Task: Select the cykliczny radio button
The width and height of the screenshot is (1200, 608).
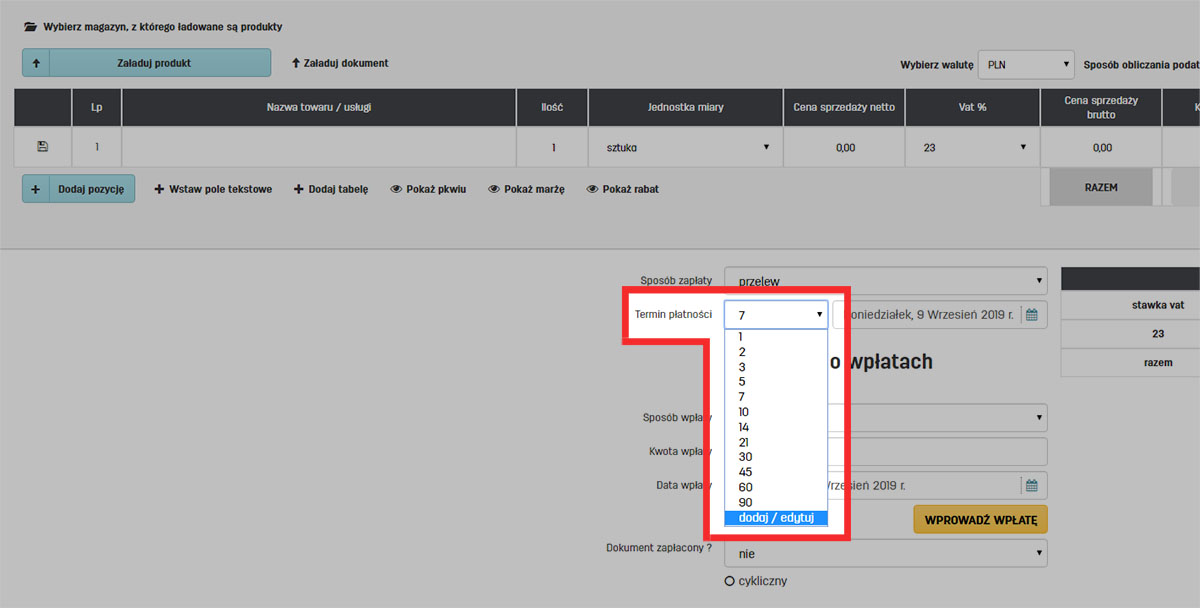Action: tap(729, 581)
